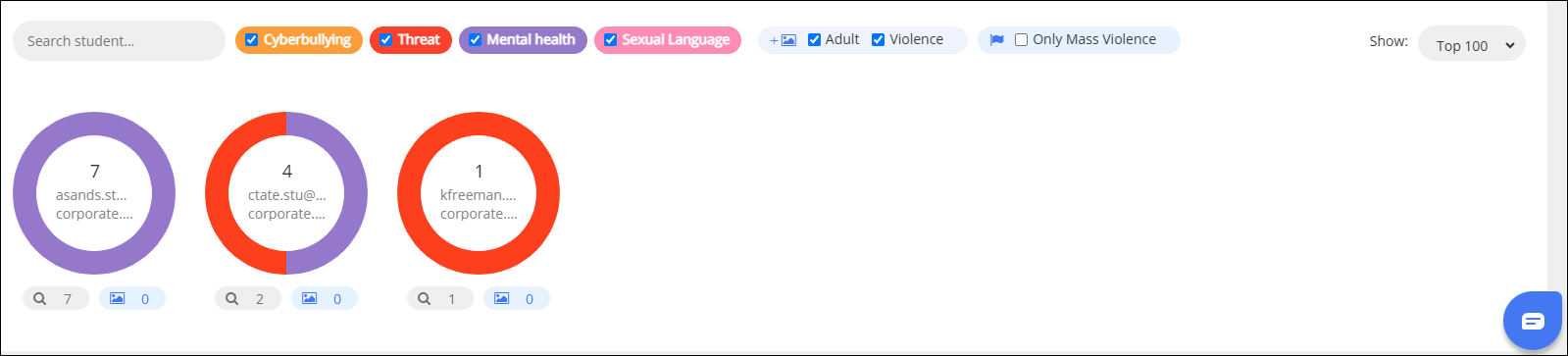Click the asands.st... email label
The height and width of the screenshot is (356, 1568).
coord(91,195)
